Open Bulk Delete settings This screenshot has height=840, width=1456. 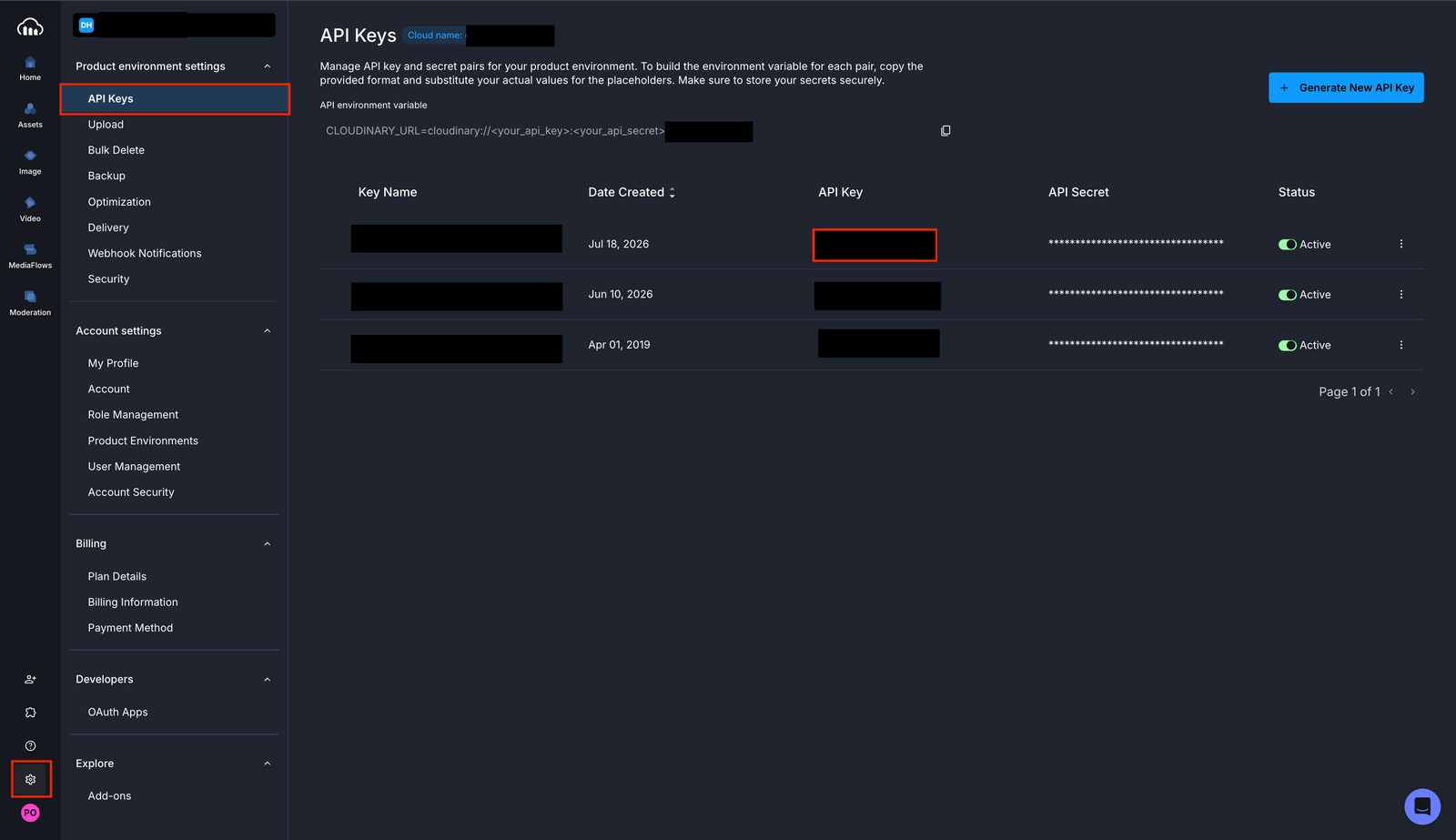click(x=116, y=150)
